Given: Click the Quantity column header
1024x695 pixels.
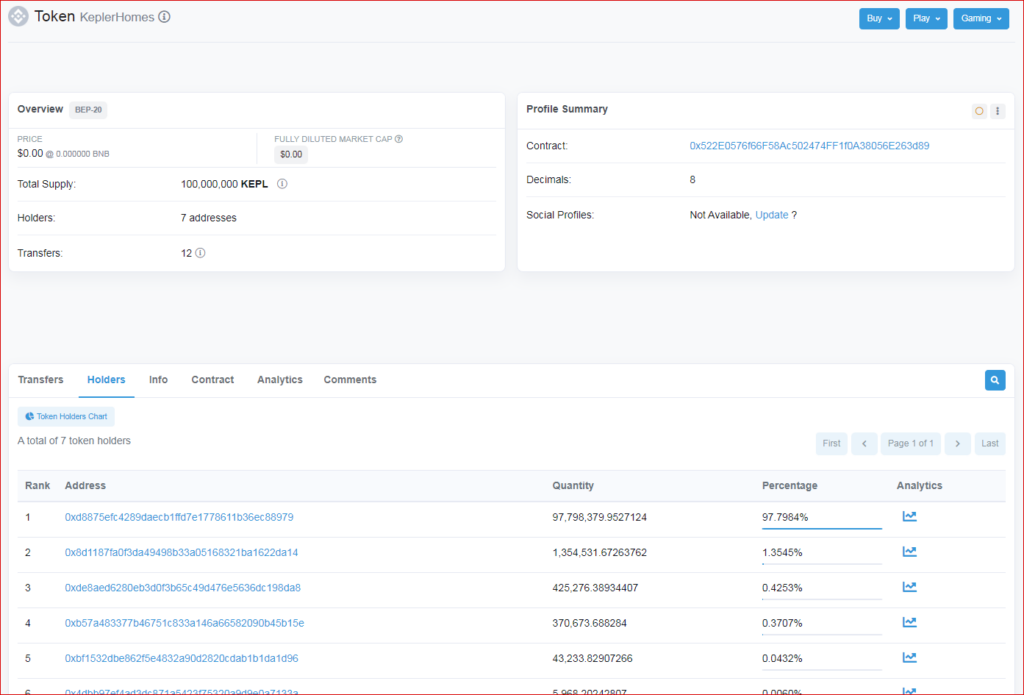Looking at the screenshot, I should click(x=573, y=485).
